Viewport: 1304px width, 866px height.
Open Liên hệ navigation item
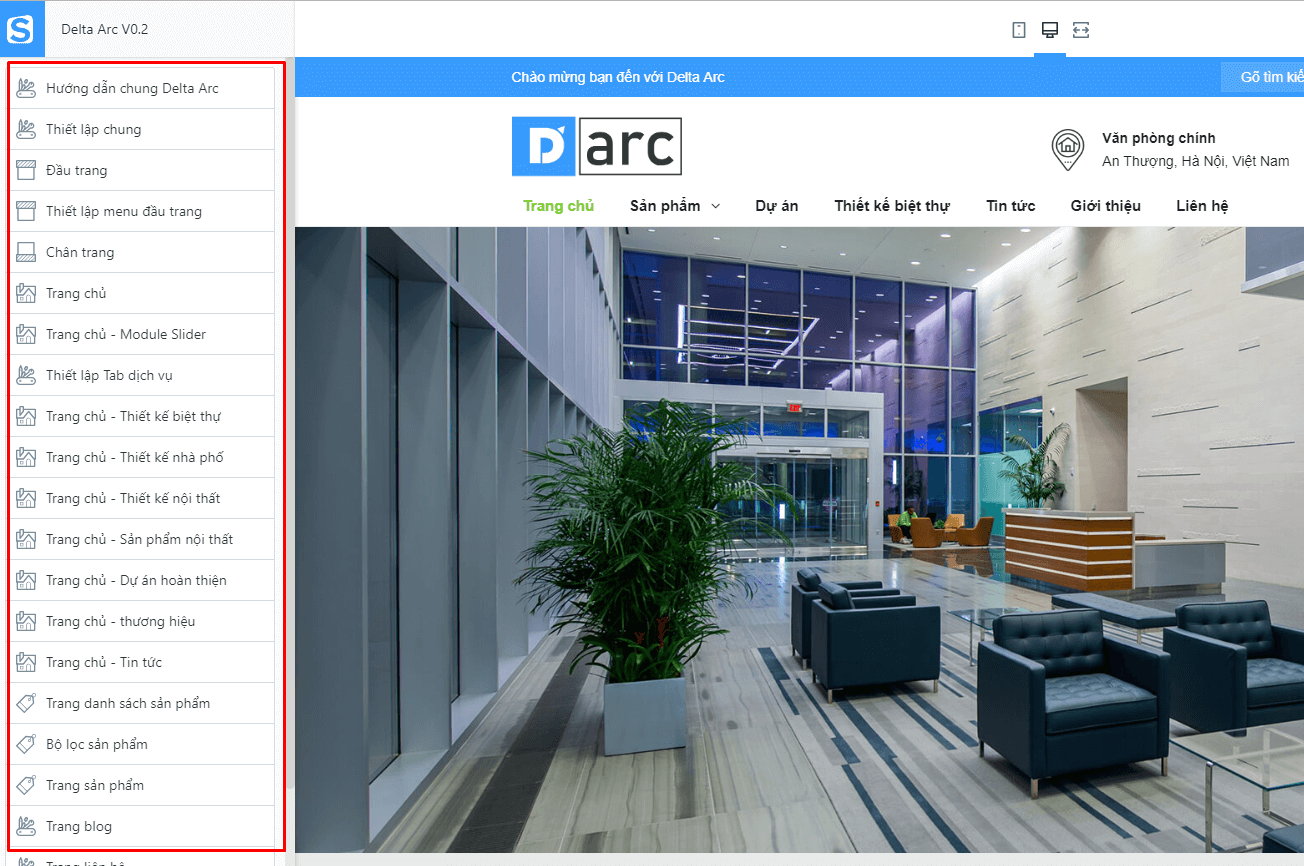point(1203,206)
